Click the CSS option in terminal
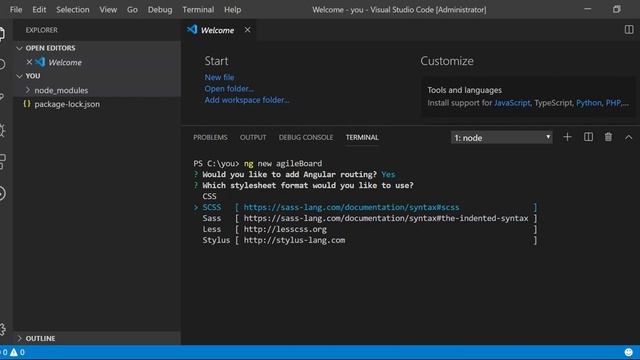Viewport: 640px width, 360px height. pyautogui.click(x=209, y=196)
